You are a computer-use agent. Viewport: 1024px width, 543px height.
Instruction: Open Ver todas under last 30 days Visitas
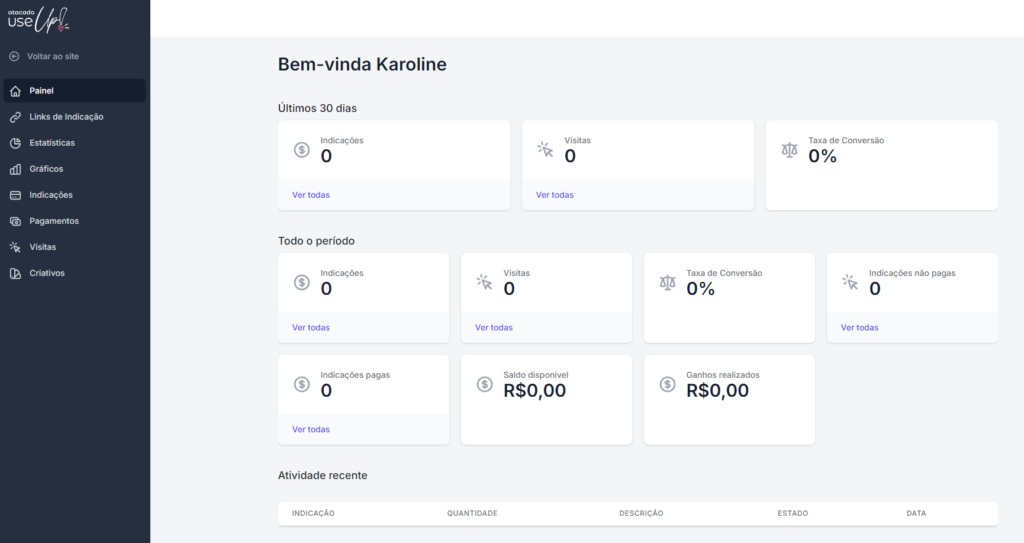click(555, 195)
